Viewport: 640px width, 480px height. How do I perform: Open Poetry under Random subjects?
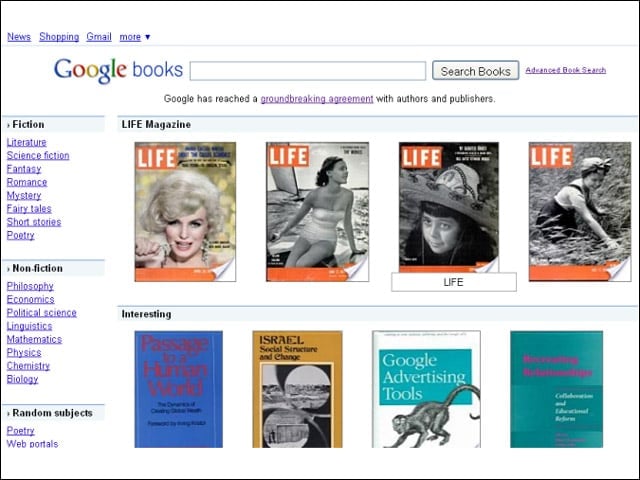pos(20,431)
